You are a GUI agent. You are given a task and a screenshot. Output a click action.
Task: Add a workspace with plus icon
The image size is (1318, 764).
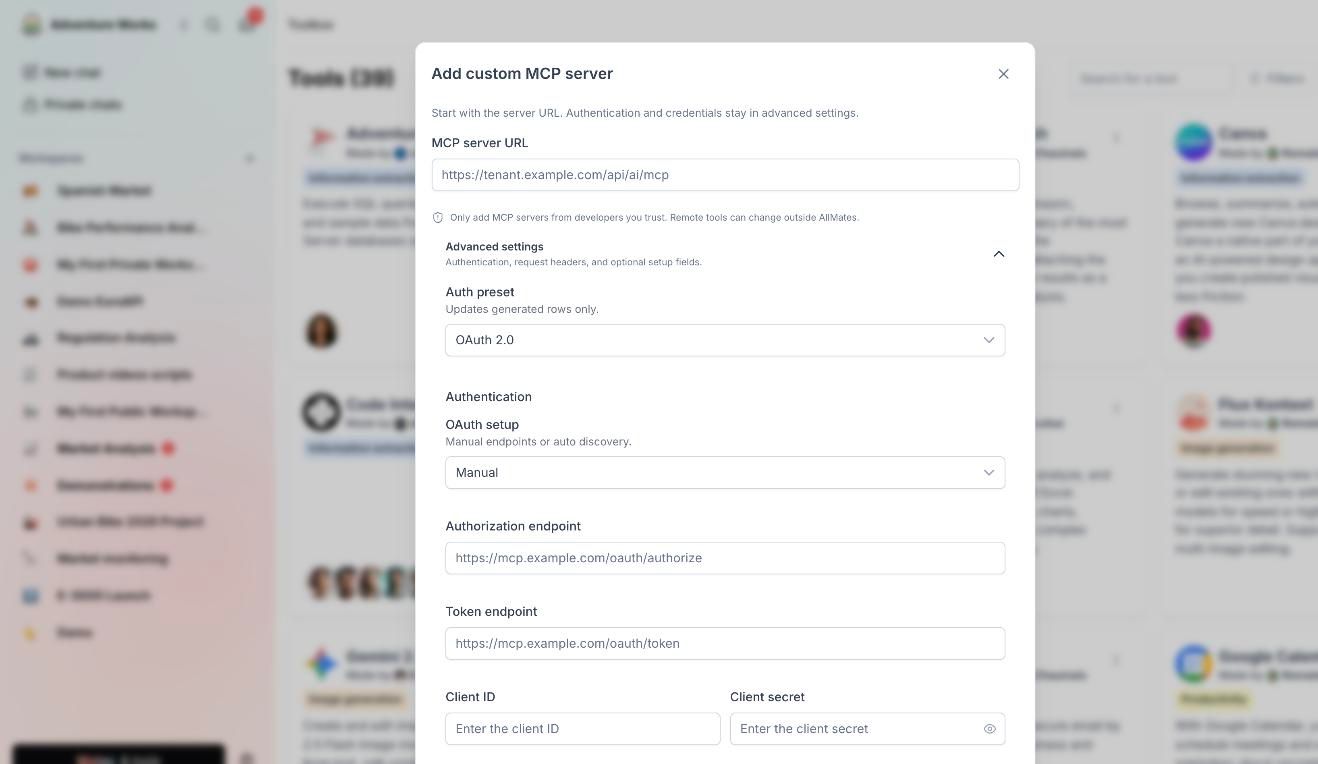[250, 158]
